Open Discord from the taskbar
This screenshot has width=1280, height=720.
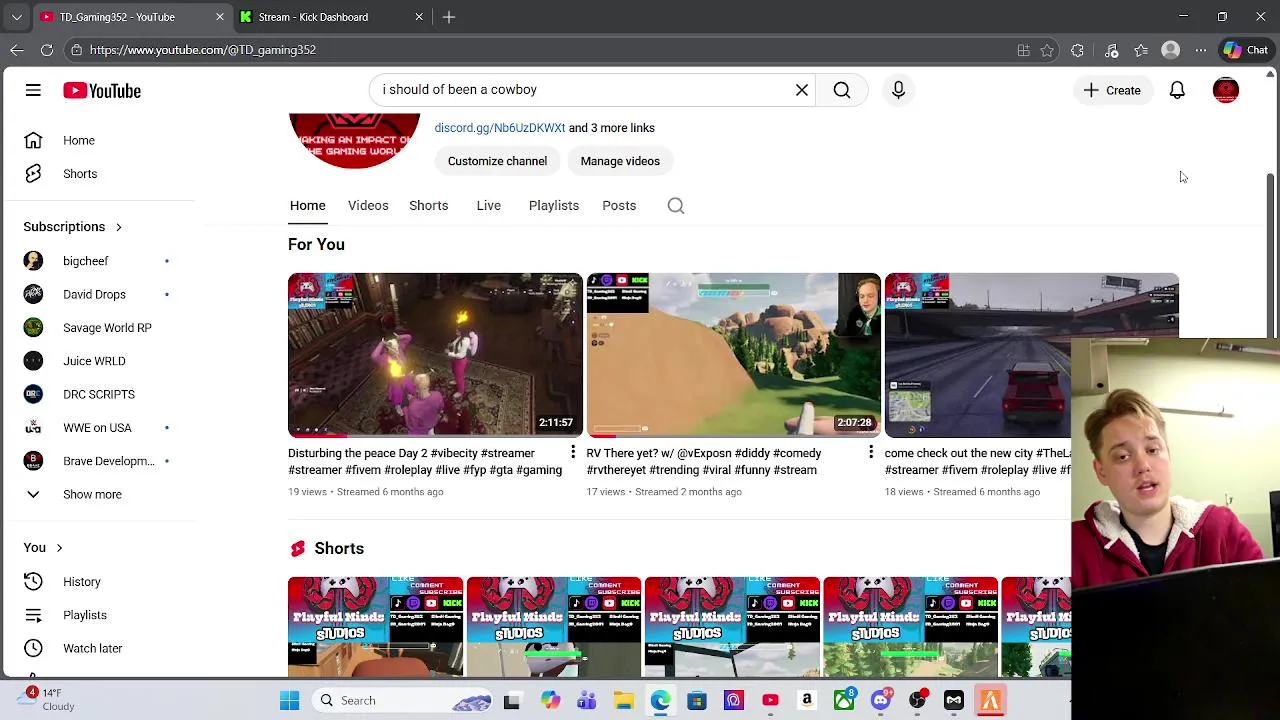[x=881, y=701]
